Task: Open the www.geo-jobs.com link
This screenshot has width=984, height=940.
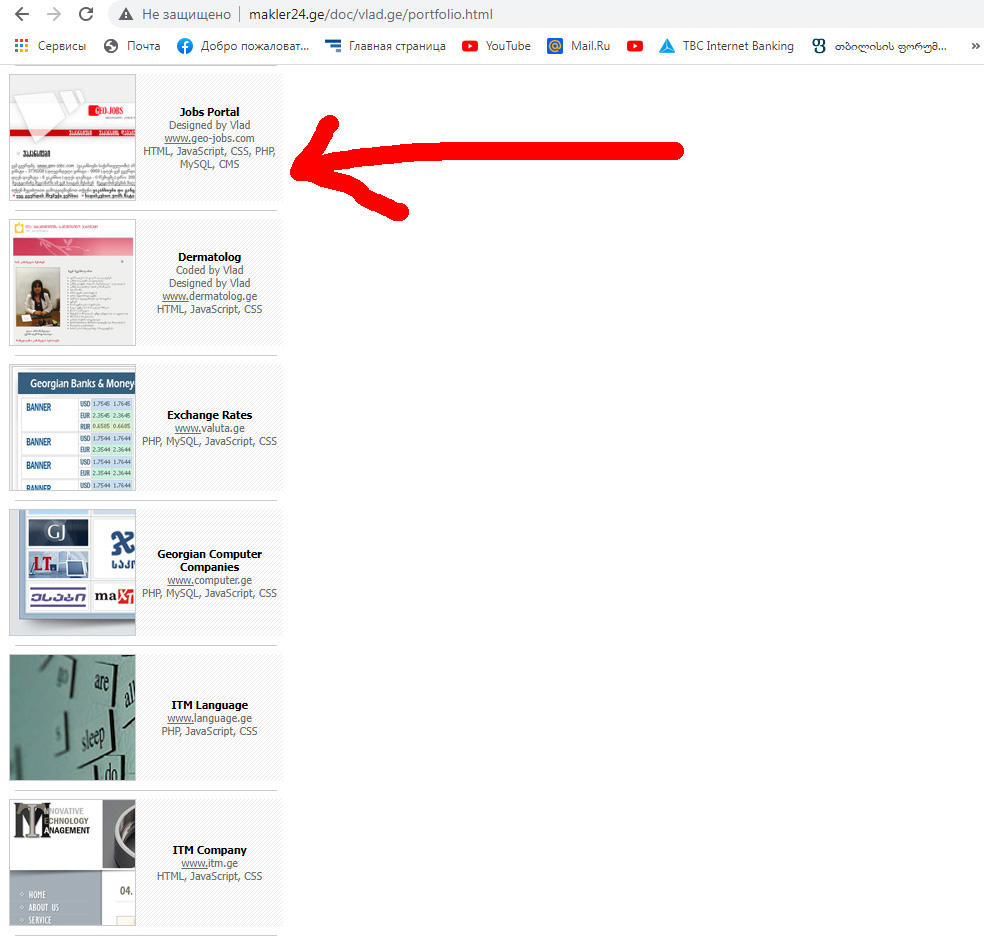Action: click(209, 138)
